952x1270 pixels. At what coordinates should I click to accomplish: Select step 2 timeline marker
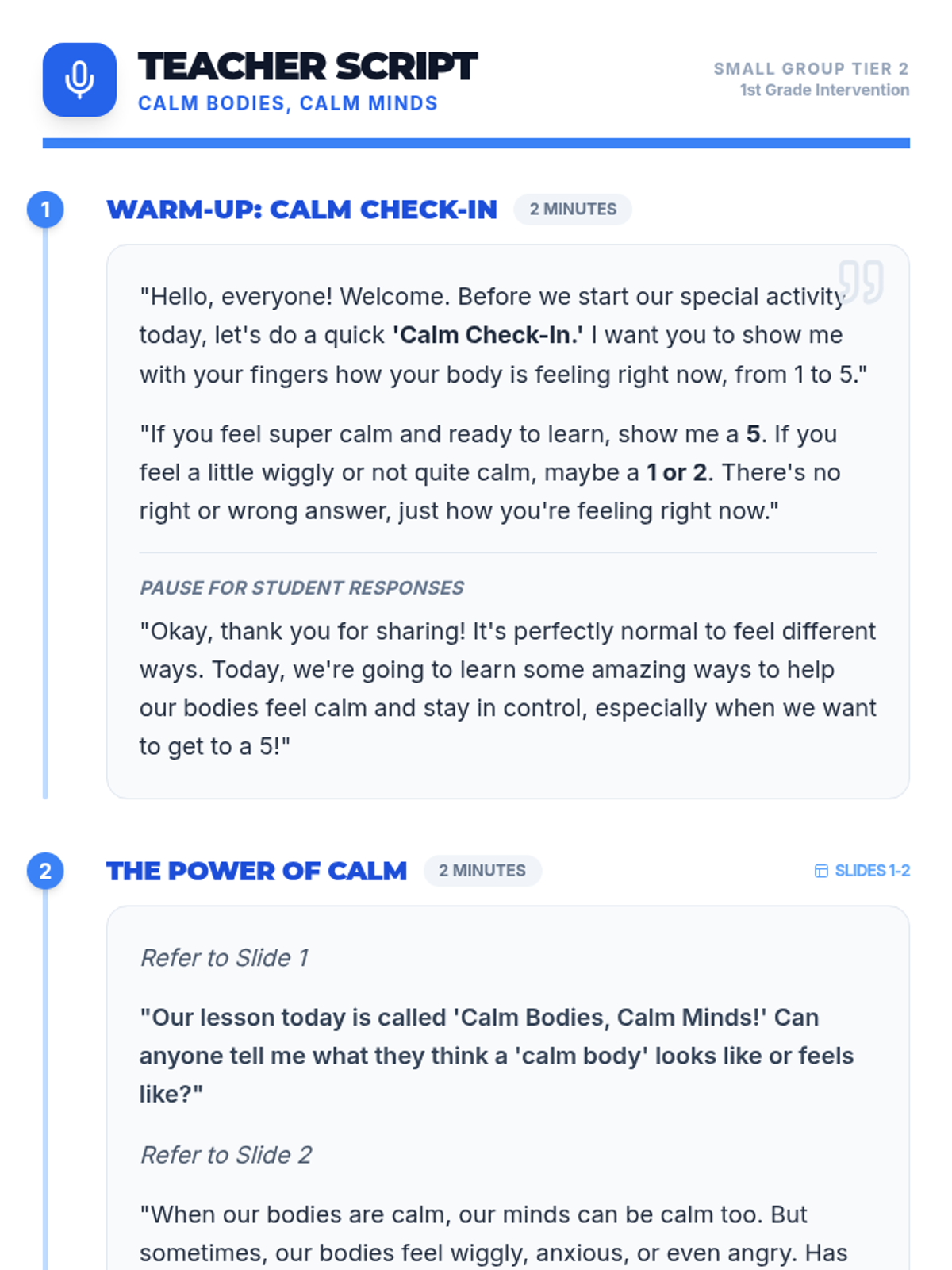[x=45, y=871]
